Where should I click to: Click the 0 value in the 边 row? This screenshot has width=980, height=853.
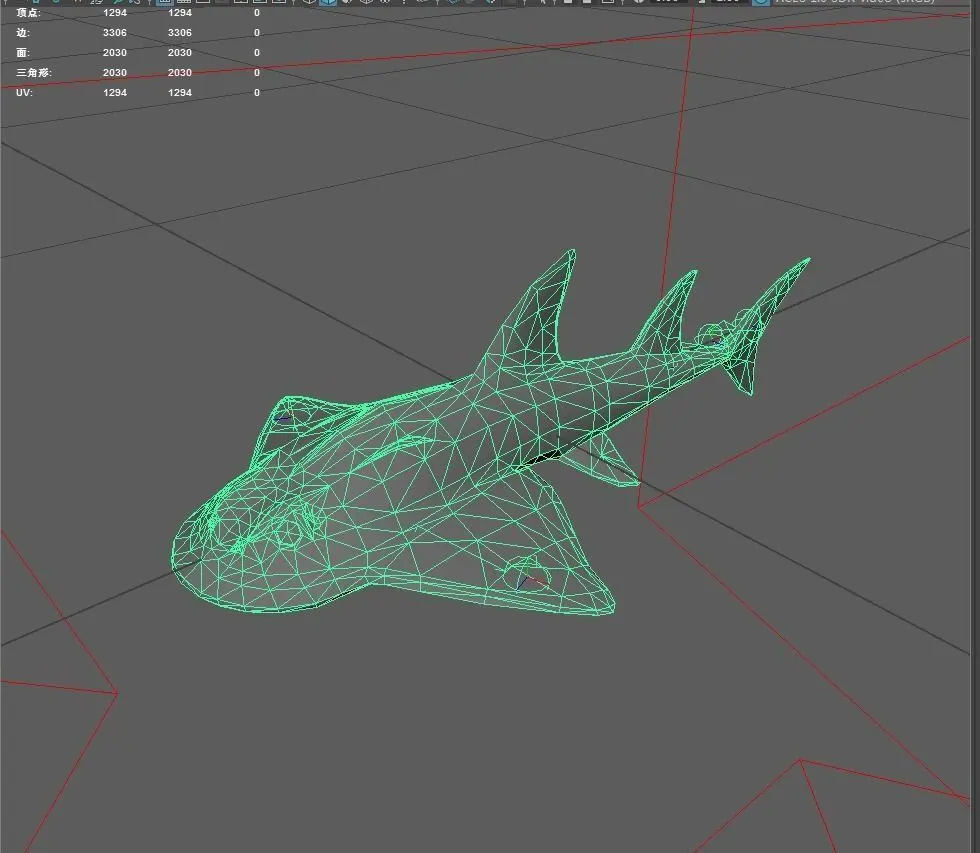tap(257, 32)
